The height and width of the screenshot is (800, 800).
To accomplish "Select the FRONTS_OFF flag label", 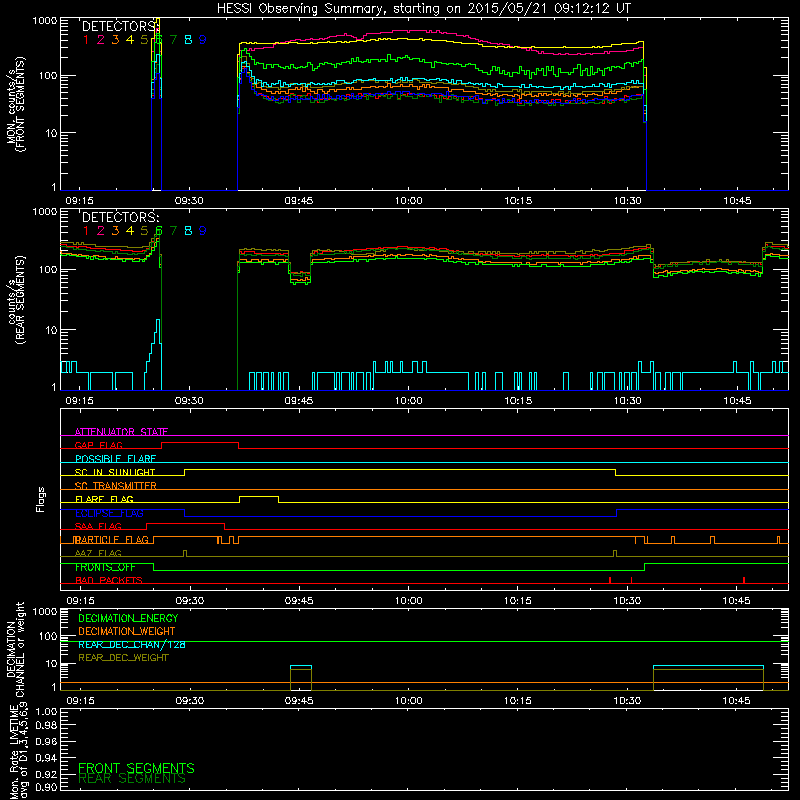I will 105,567.
